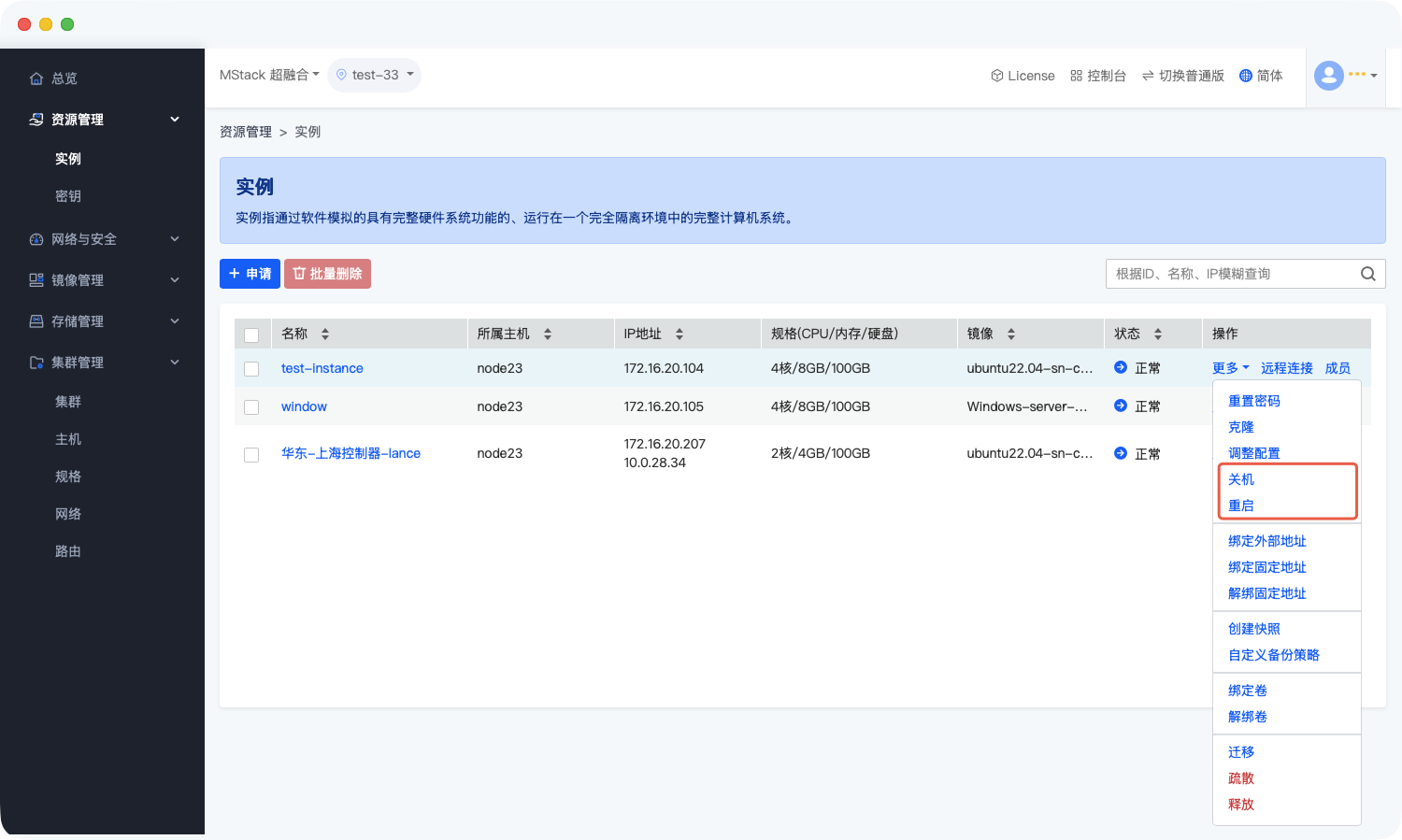Collapse the 资源管理 sidebar section
Image resolution: width=1402 pixels, height=840 pixels.
[174, 120]
